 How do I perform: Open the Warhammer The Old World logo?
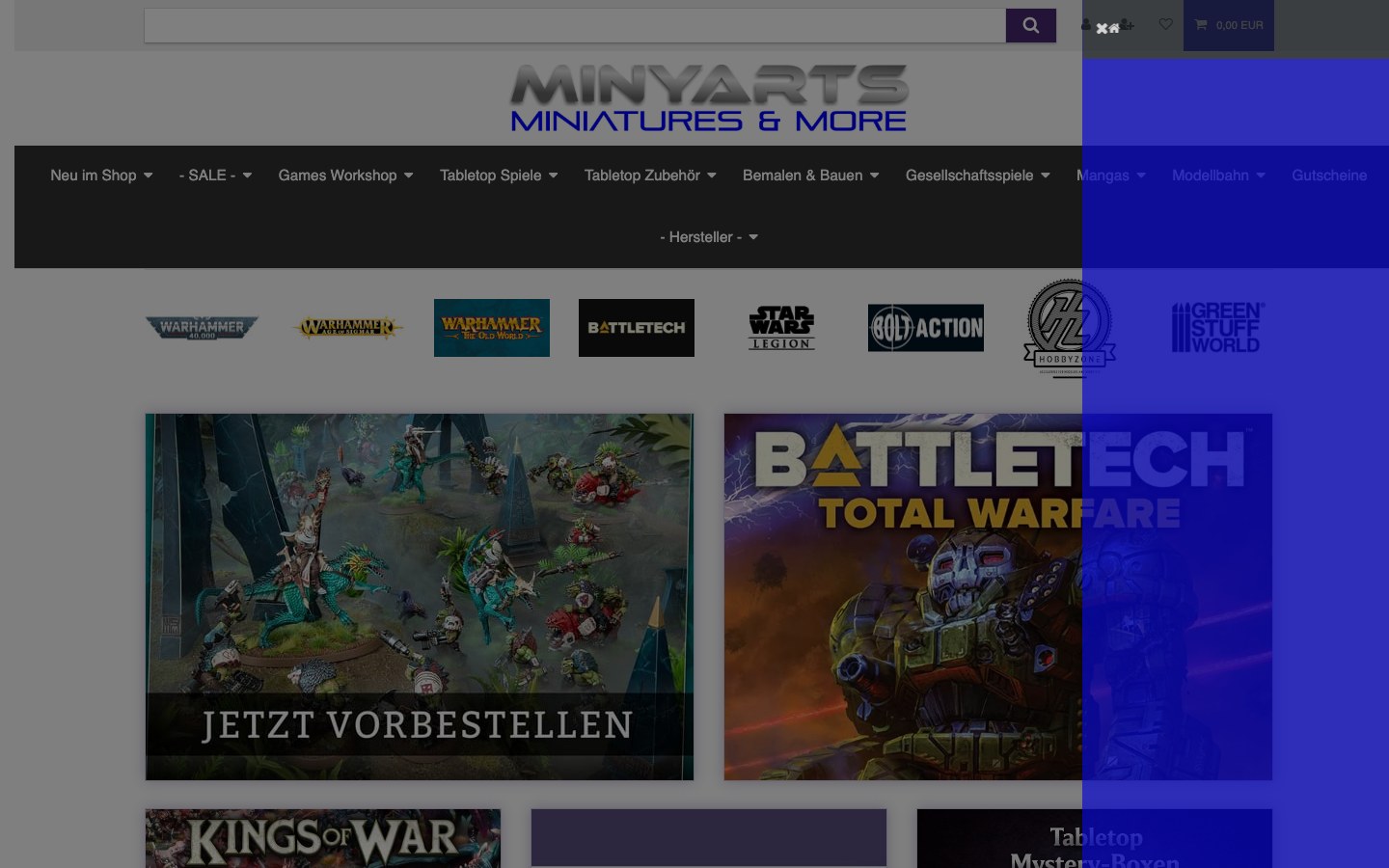pos(492,328)
